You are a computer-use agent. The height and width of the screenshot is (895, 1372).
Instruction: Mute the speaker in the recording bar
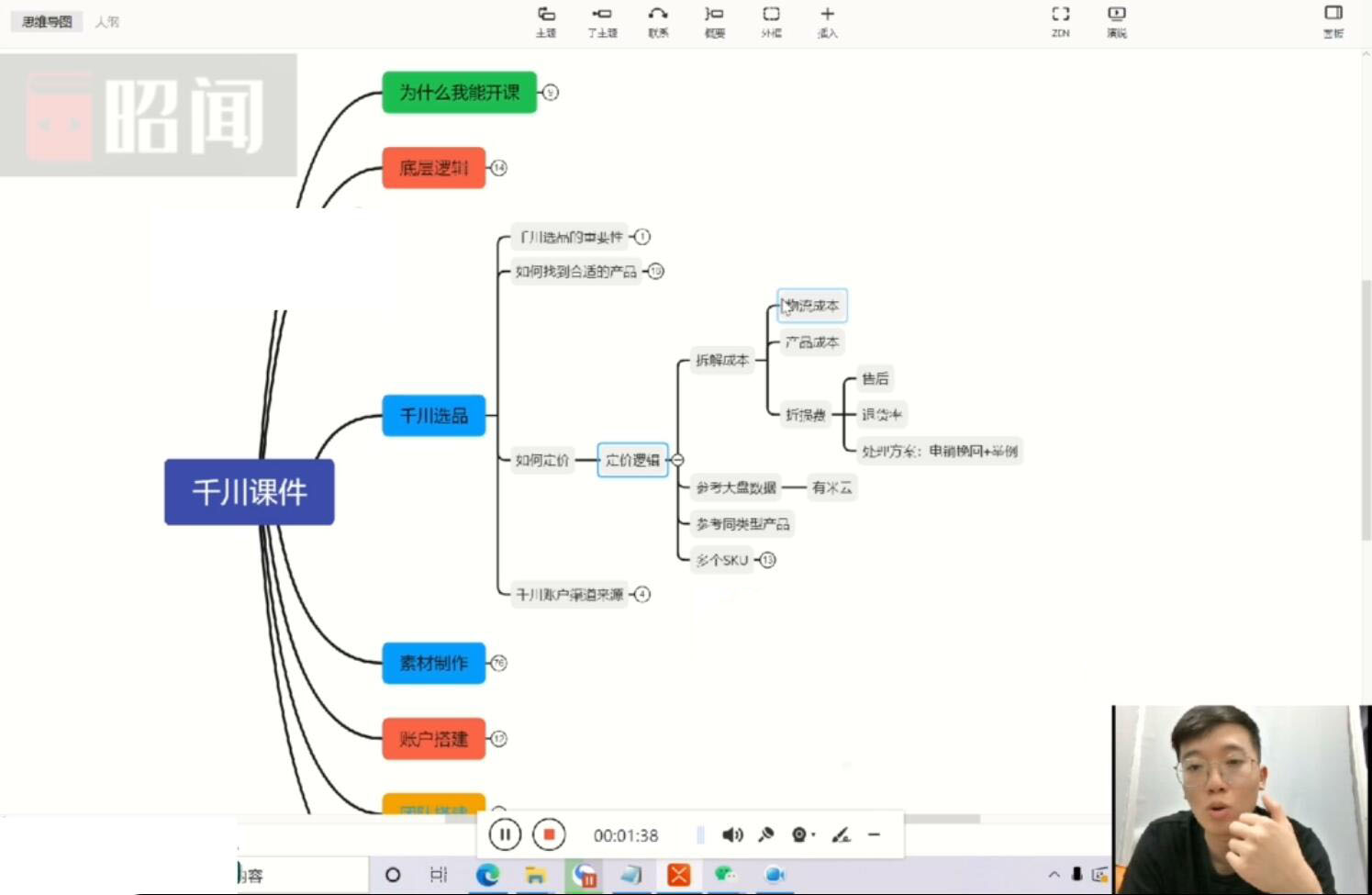pyautogui.click(x=731, y=834)
